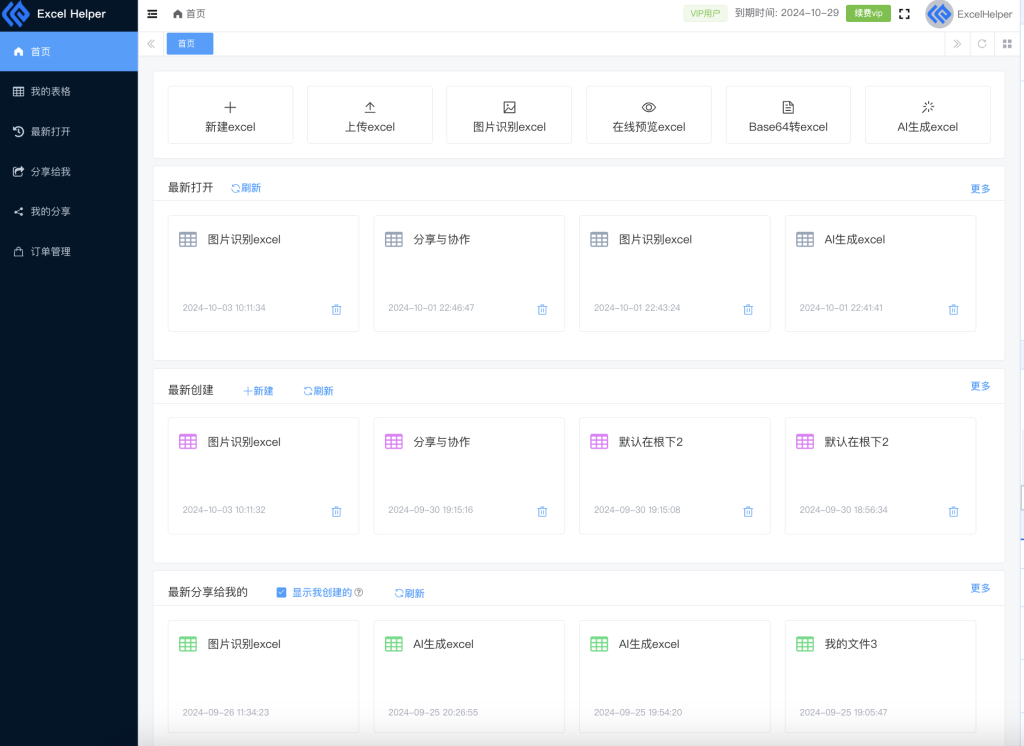Go to 最新打开 sidebar item
Image resolution: width=1024 pixels, height=746 pixels.
(x=69, y=131)
